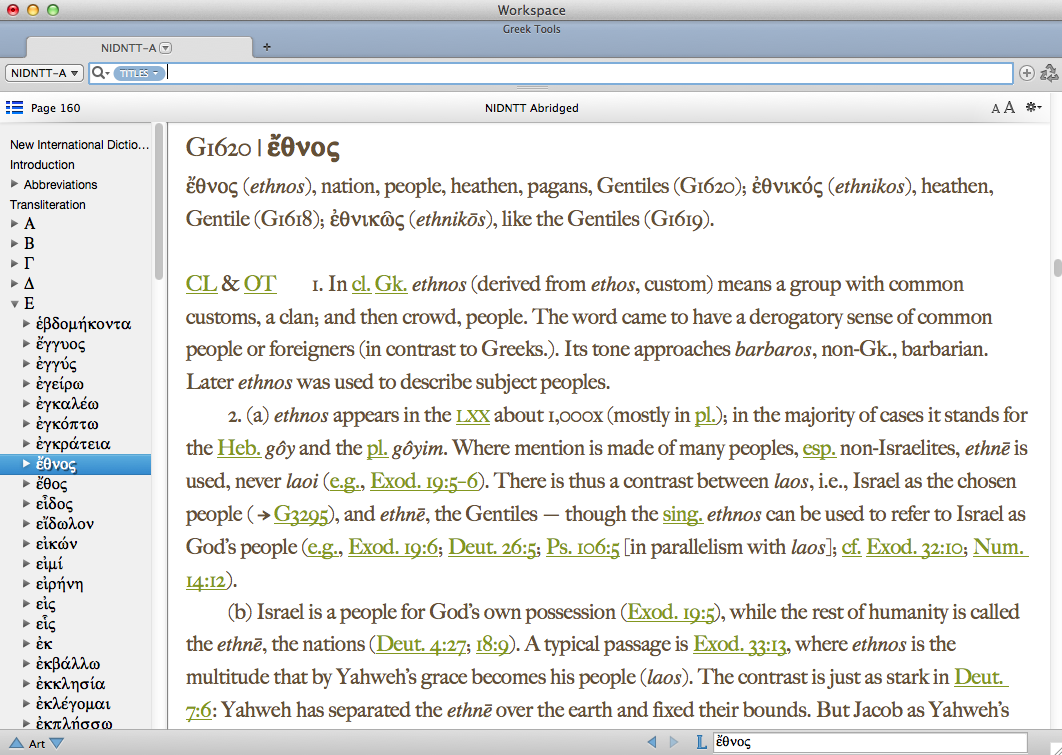Focus the bottom ἔθνος lookup field
The width and height of the screenshot is (1062, 755).
(x=870, y=742)
